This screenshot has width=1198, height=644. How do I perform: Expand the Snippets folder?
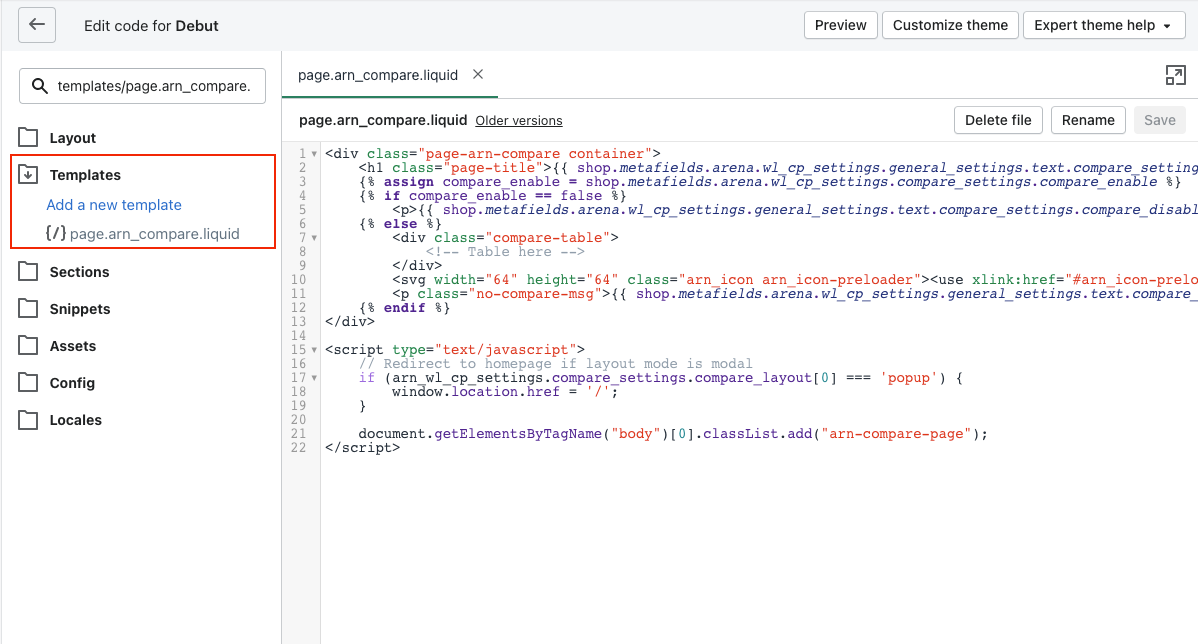pyautogui.click(x=79, y=309)
